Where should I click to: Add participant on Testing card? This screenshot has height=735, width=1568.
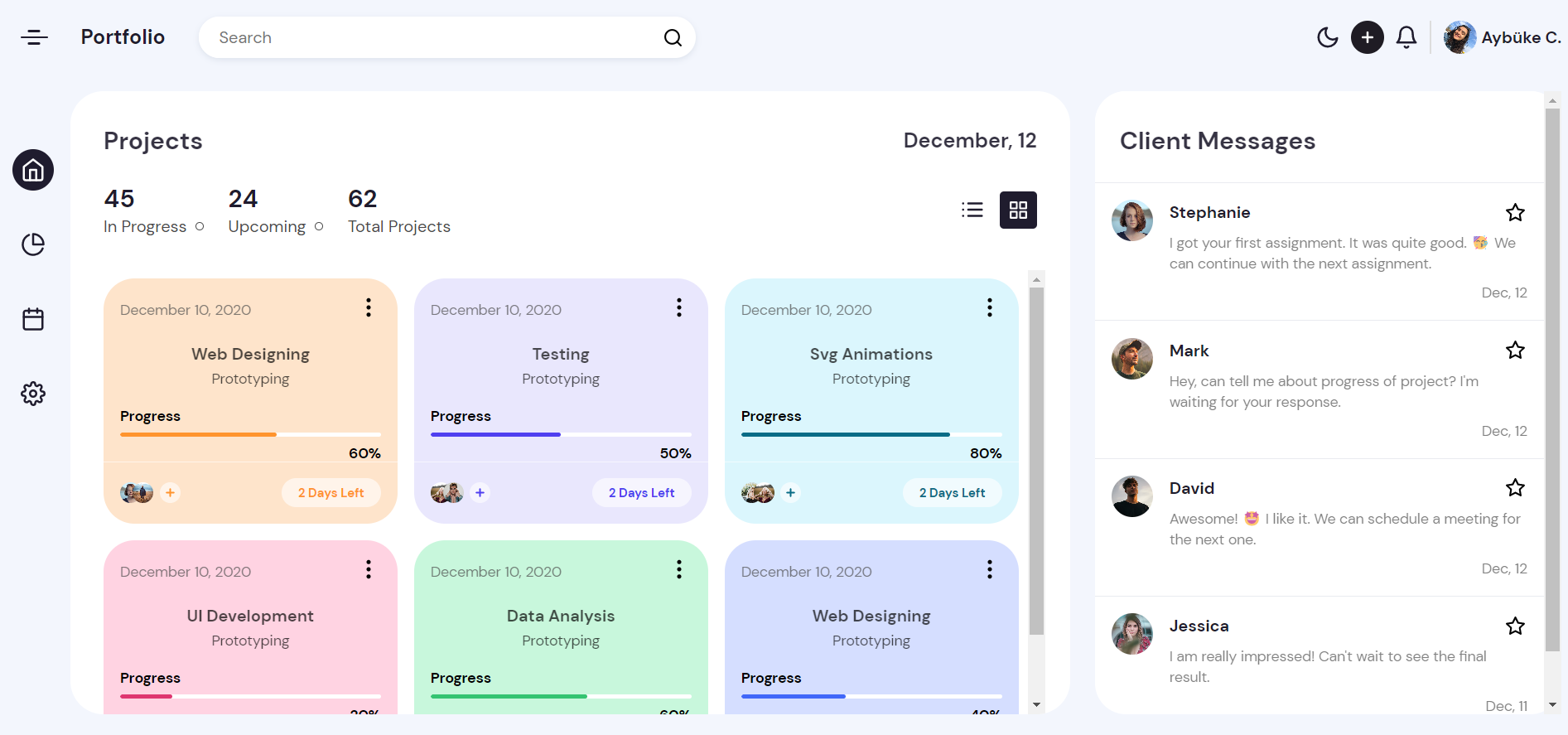pos(480,492)
